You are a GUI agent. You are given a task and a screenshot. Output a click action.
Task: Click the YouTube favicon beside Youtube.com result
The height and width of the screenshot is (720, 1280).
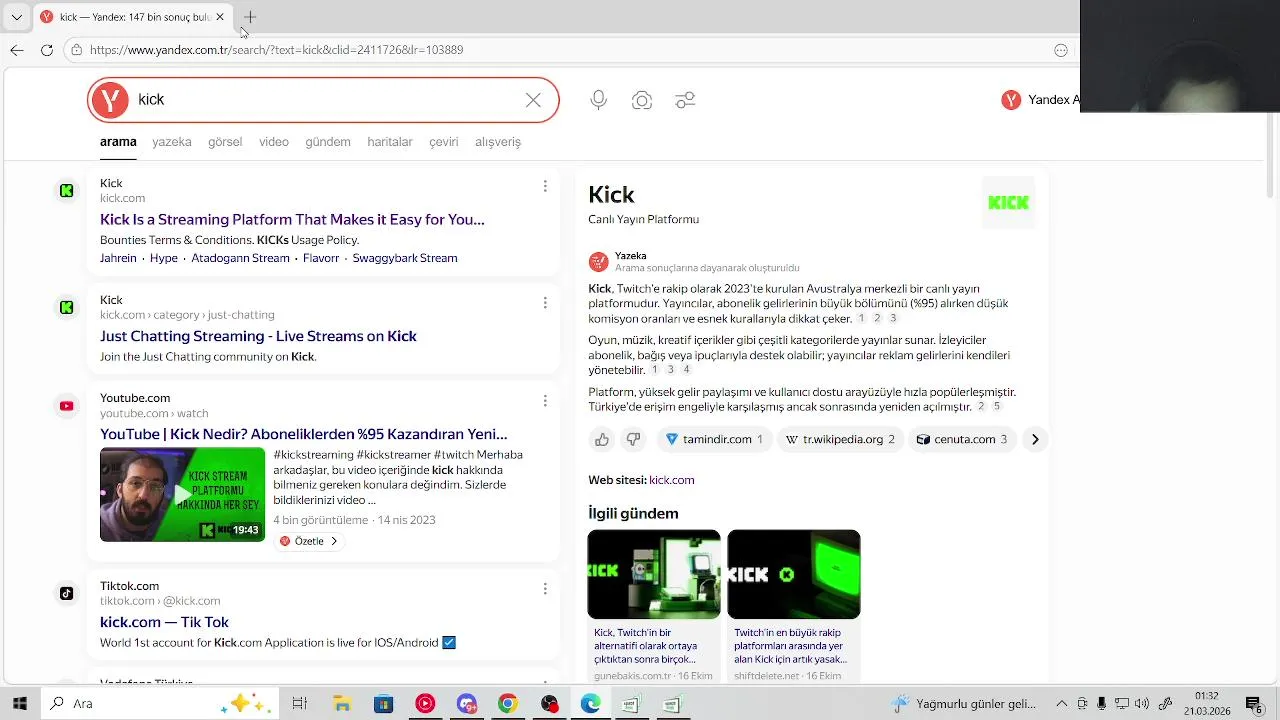pyautogui.click(x=66, y=406)
